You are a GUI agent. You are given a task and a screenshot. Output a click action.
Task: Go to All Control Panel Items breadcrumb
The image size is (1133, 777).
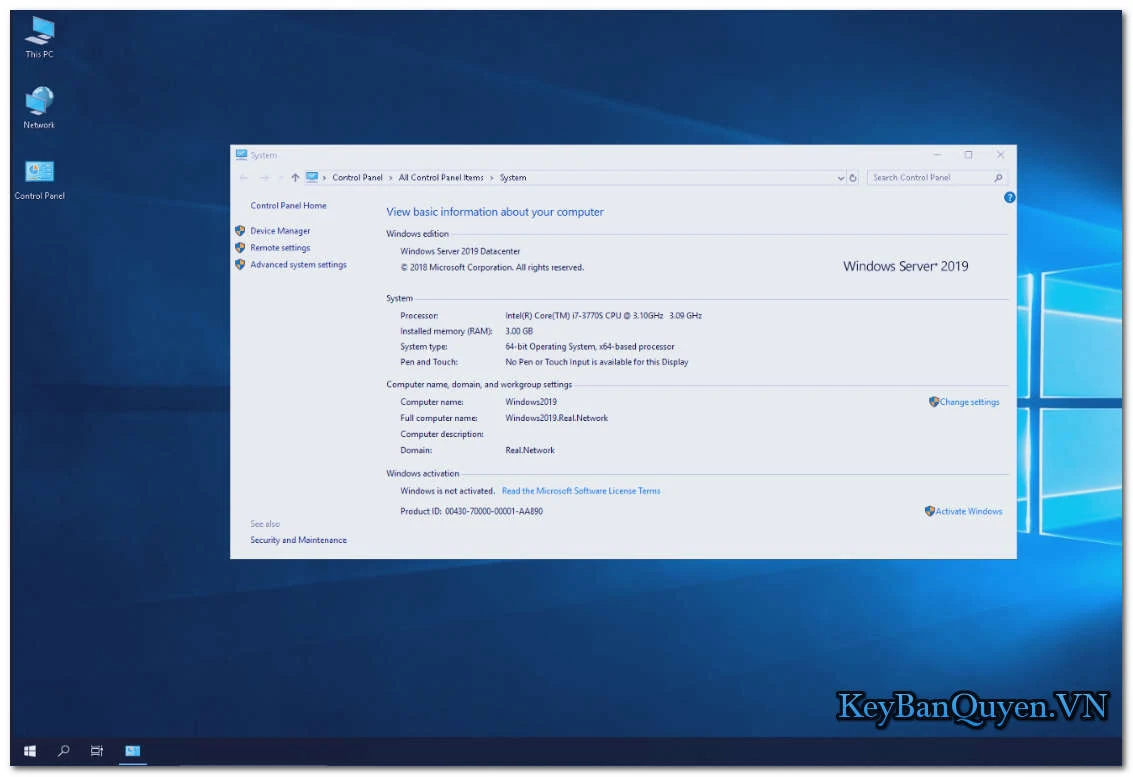pyautogui.click(x=441, y=178)
